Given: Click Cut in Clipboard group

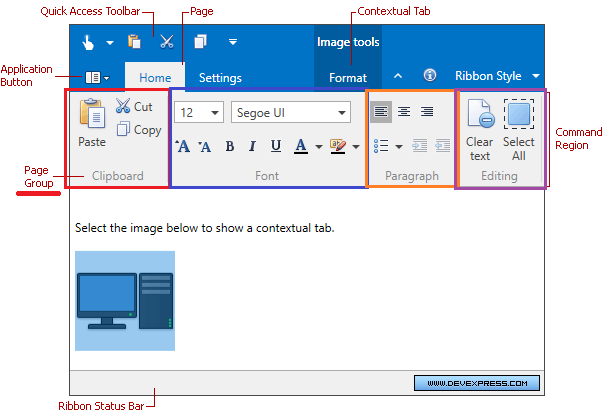Looking at the screenshot, I should click(134, 106).
